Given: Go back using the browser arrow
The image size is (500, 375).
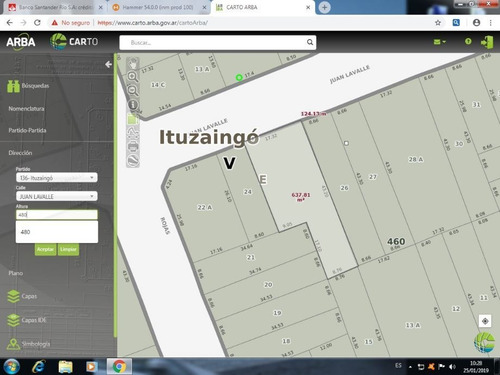Looking at the screenshot, I should 9,23.
